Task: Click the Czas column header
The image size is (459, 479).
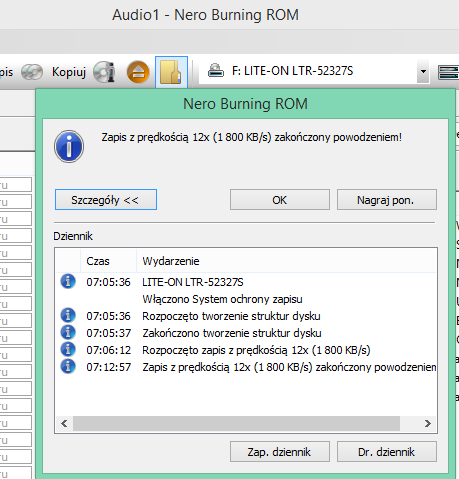Action: (x=108, y=261)
